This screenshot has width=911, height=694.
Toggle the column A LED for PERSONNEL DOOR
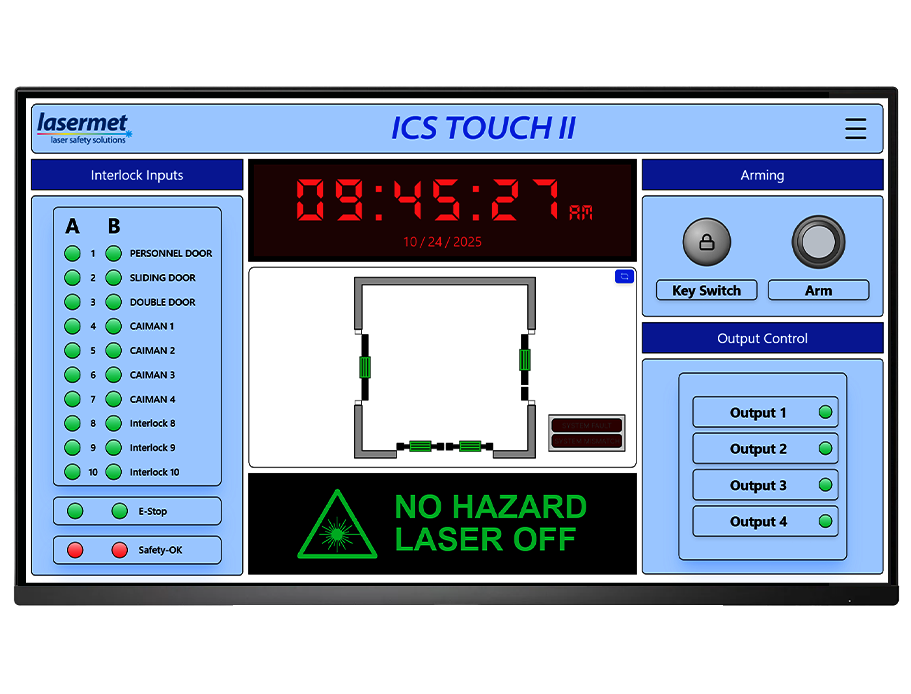click(72, 253)
